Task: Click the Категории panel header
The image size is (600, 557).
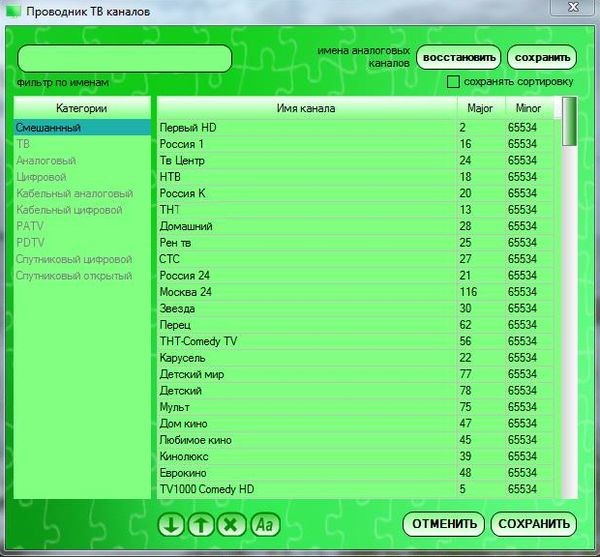Action: coord(81,108)
